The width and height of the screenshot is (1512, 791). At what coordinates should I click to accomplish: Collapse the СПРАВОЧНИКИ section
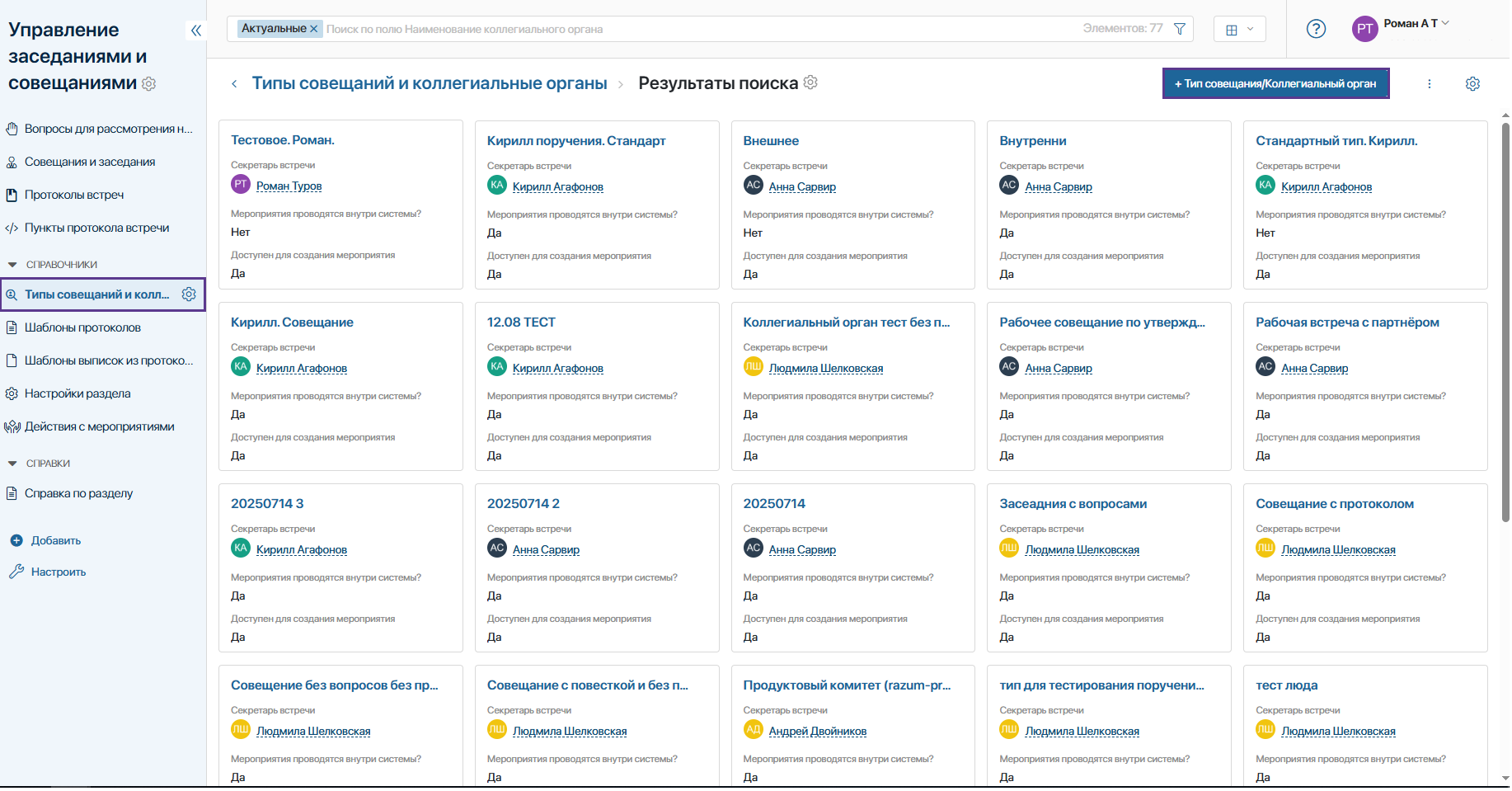(x=12, y=265)
